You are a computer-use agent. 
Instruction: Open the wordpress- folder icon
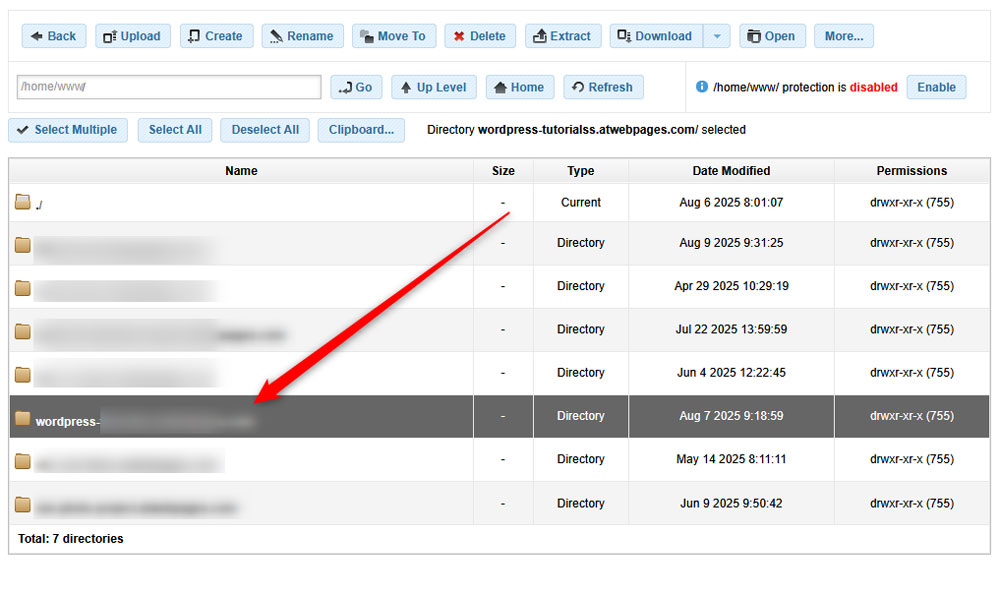click(x=21, y=416)
